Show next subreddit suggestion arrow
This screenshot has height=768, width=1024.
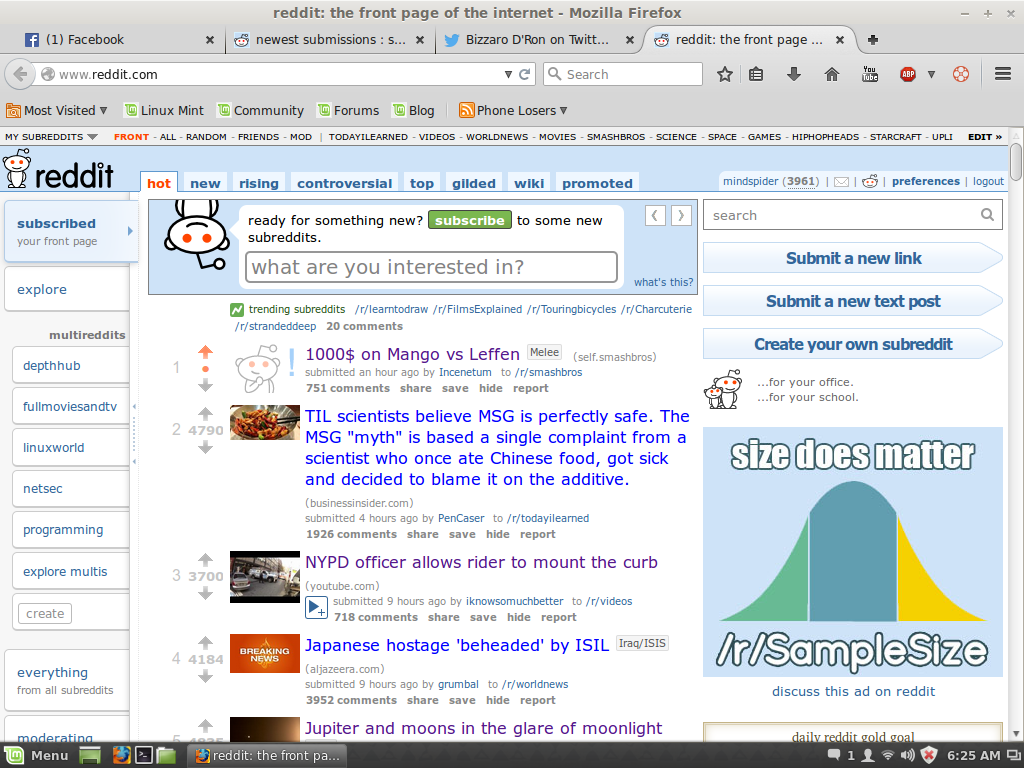pyautogui.click(x=681, y=215)
